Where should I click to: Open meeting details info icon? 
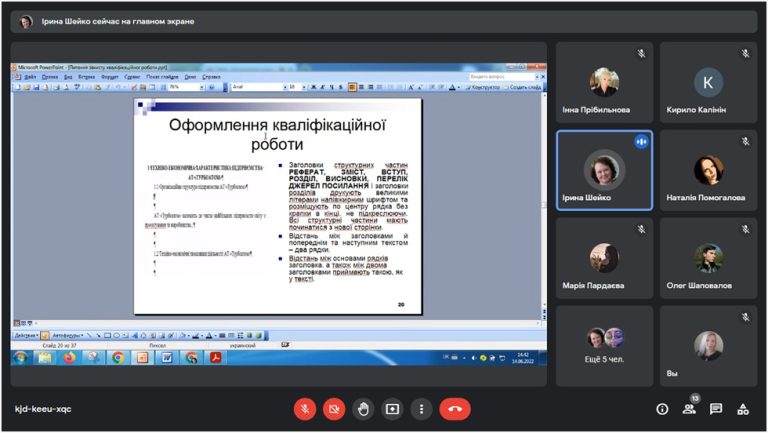662,409
